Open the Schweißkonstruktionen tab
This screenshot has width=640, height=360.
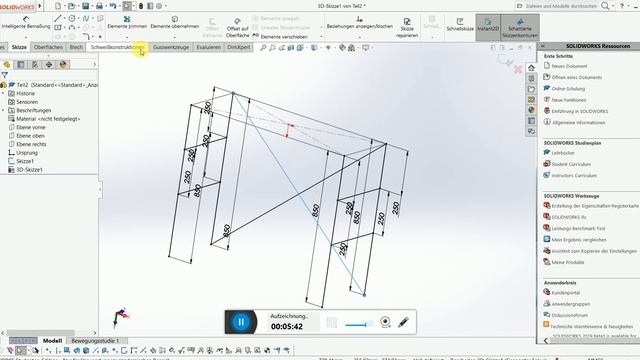pos(118,47)
